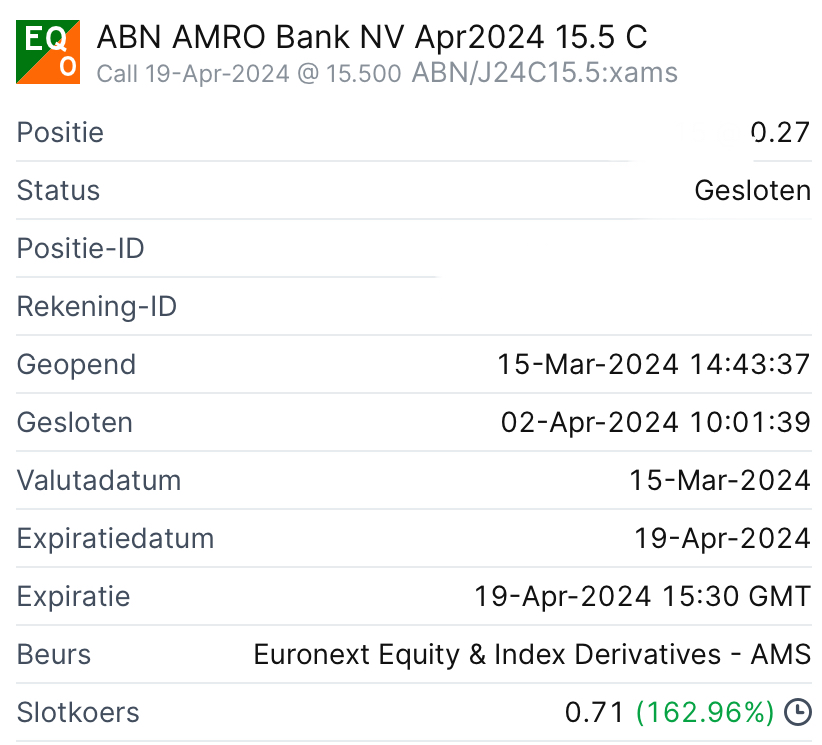Click the Expiratiedatum value 19-Apr-2024

722,538
